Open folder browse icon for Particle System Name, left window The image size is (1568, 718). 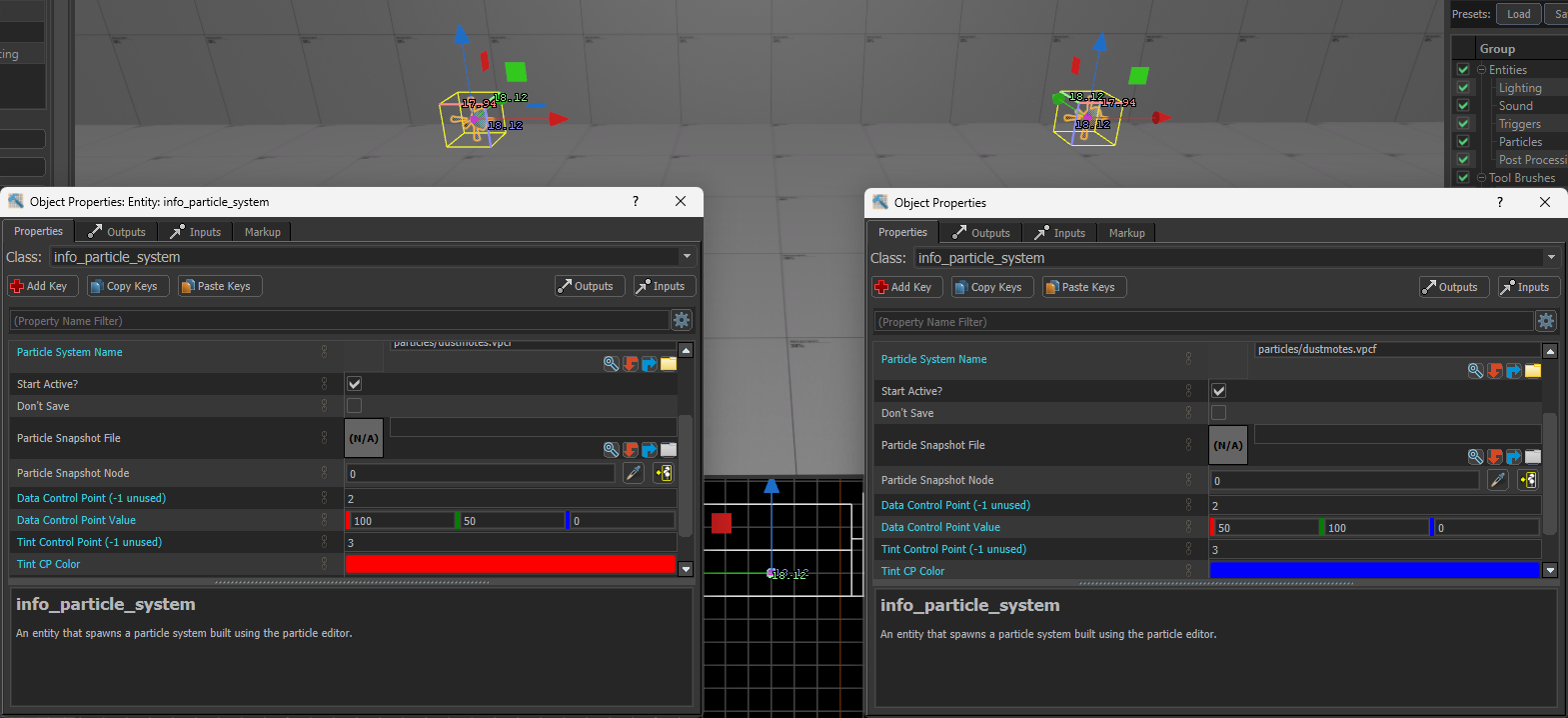pos(669,364)
